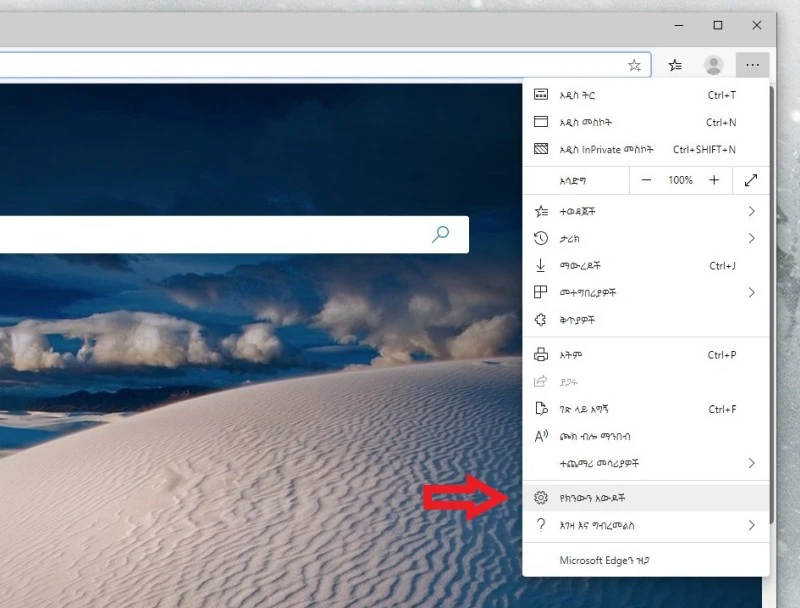The width and height of the screenshot is (800, 608).
Task: Click the magnifier icon in search box
Action: (440, 235)
